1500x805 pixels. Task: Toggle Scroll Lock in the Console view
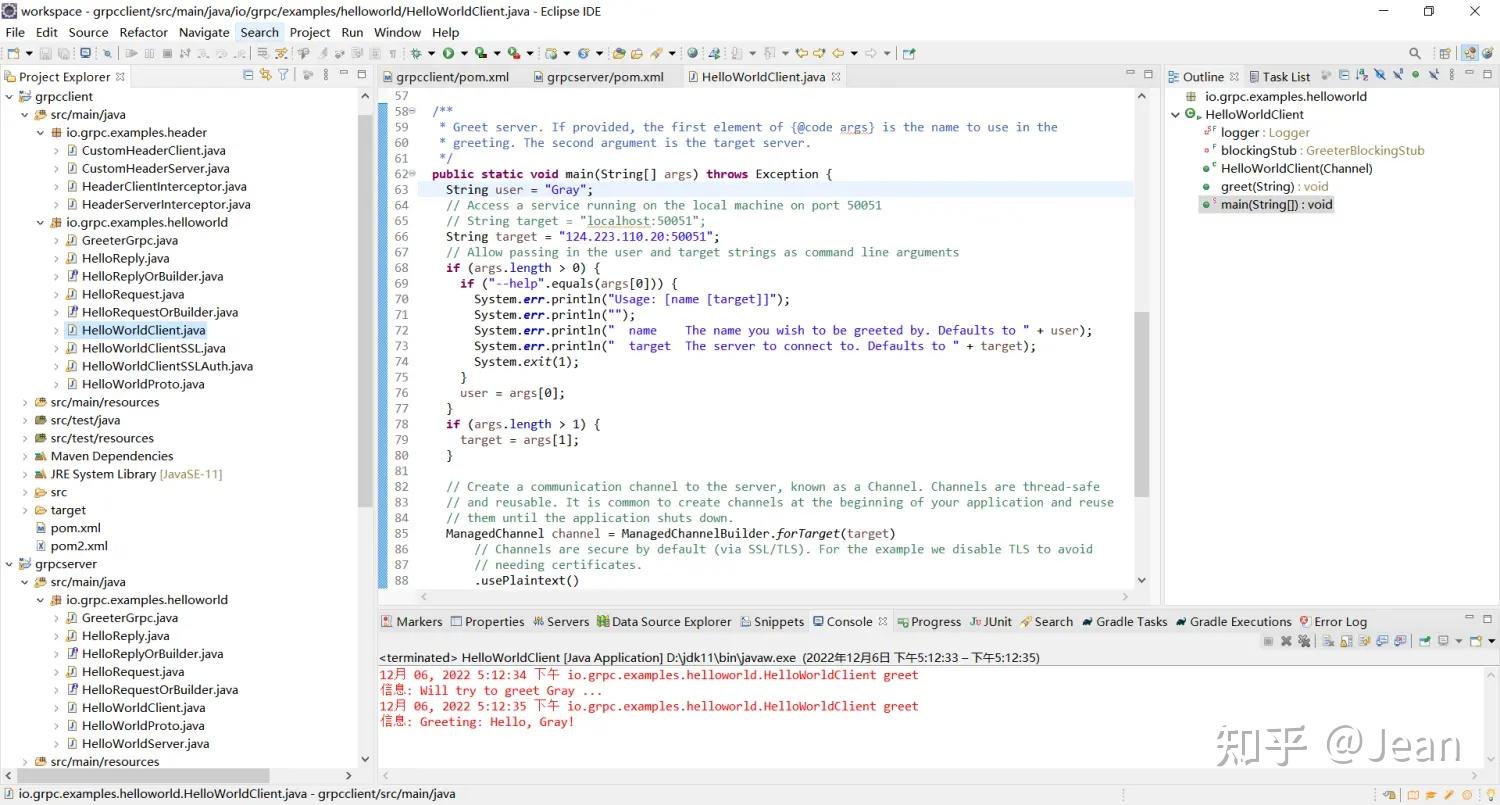click(x=1346, y=641)
